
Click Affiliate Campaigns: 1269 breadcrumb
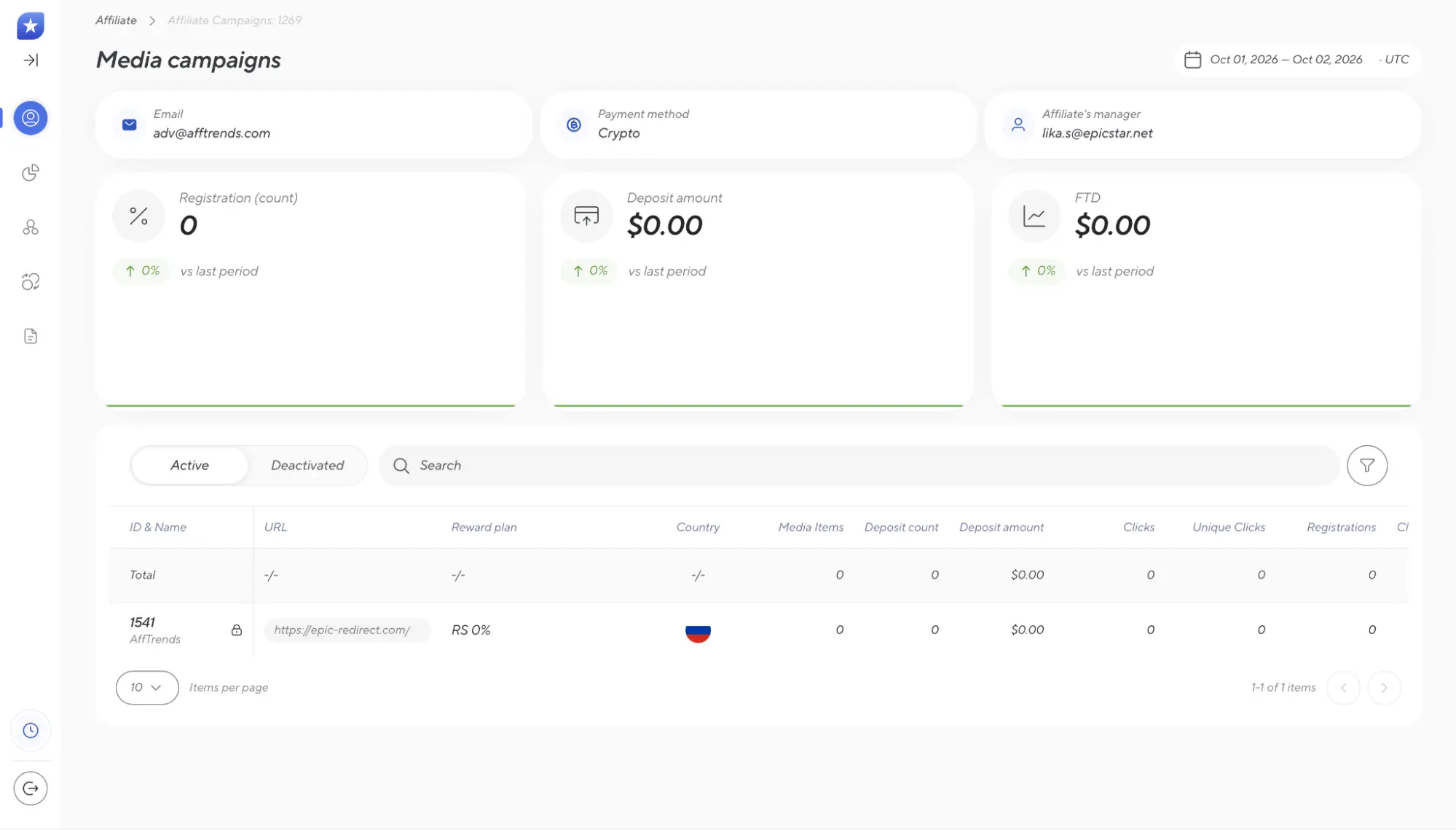click(x=235, y=20)
